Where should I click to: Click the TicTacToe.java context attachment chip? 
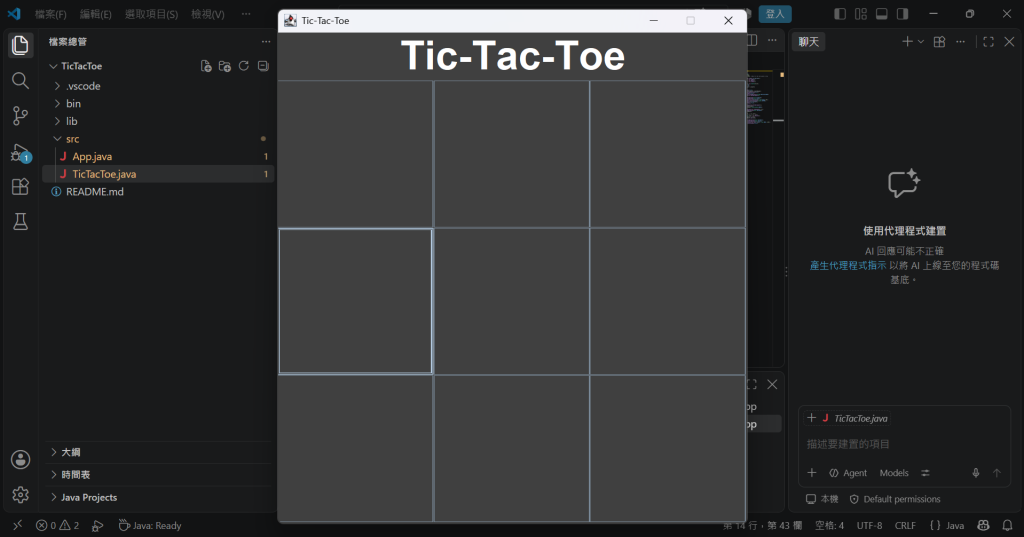[x=847, y=418]
